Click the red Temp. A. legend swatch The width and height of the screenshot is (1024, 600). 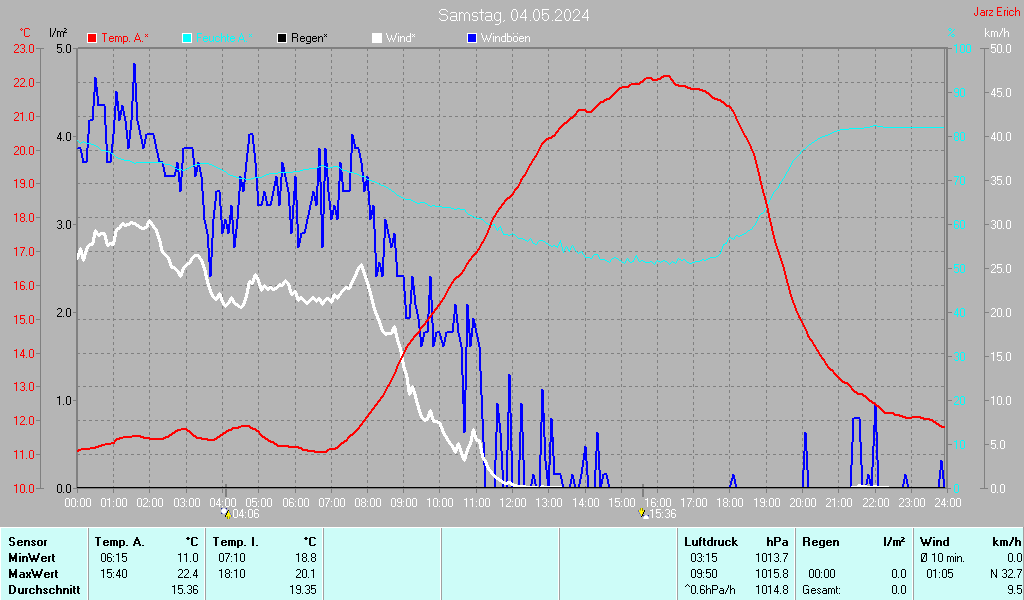pyautogui.click(x=93, y=38)
